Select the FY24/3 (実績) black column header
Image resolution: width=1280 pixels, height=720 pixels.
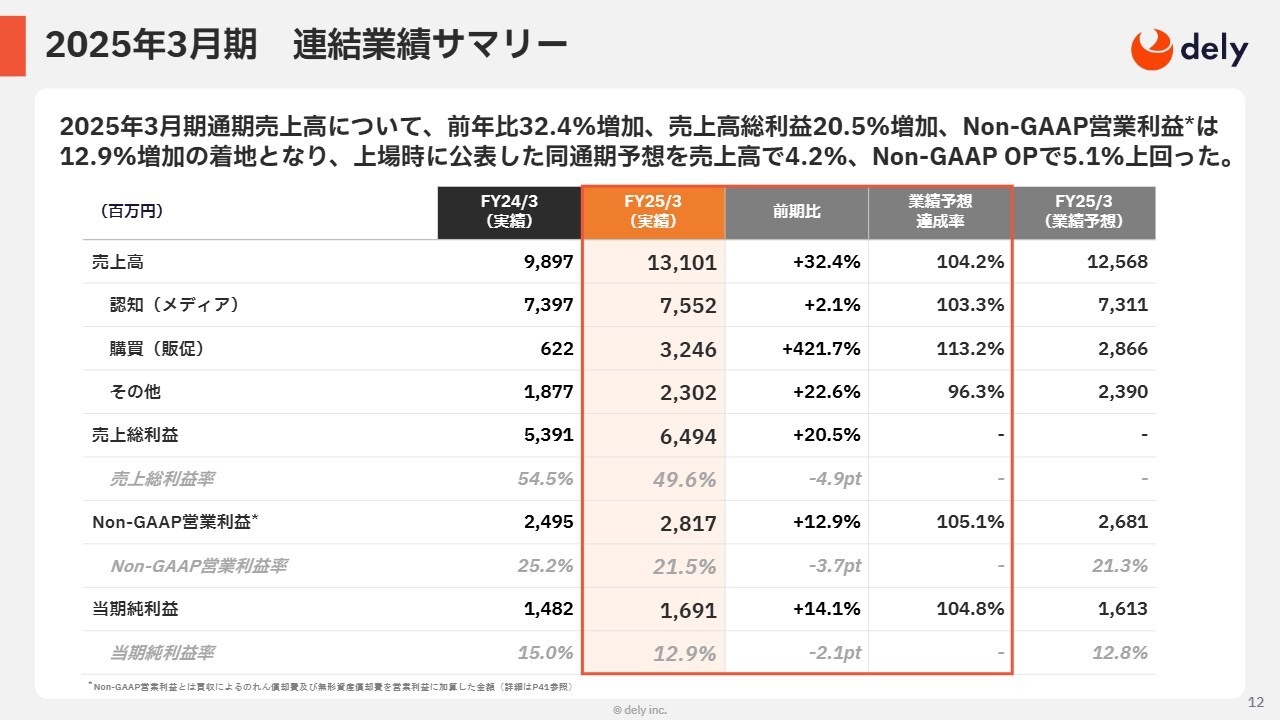(509, 212)
